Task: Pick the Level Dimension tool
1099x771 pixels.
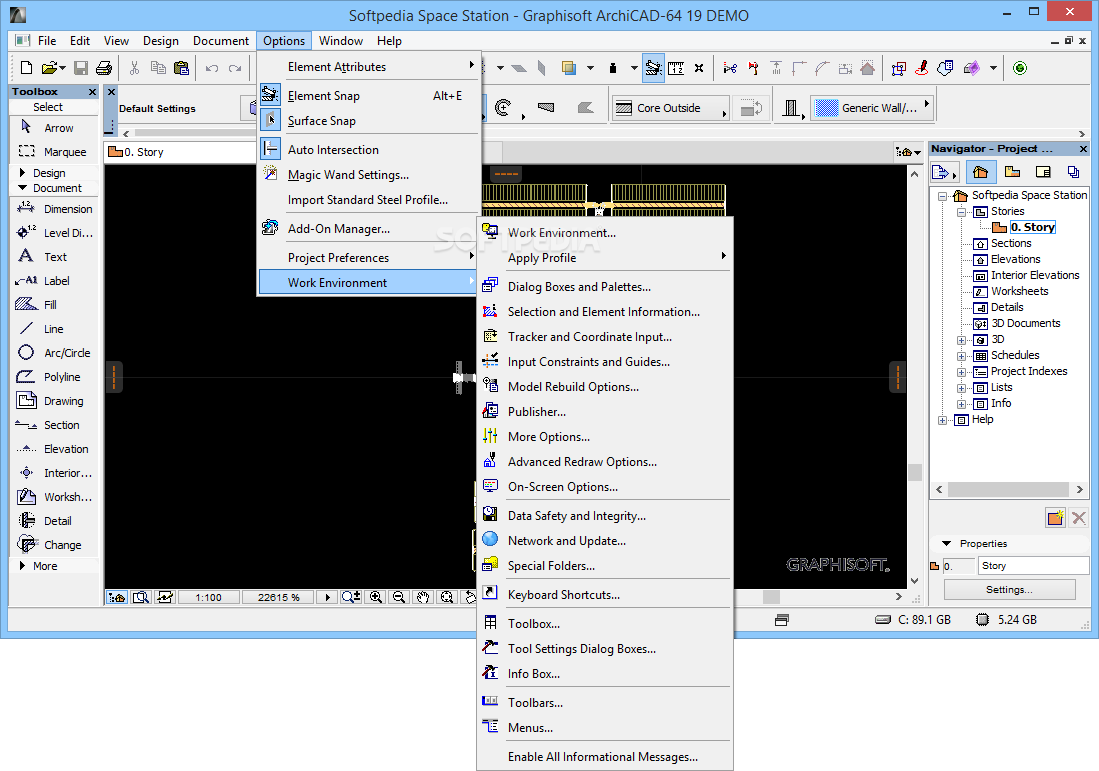Action: click(53, 233)
